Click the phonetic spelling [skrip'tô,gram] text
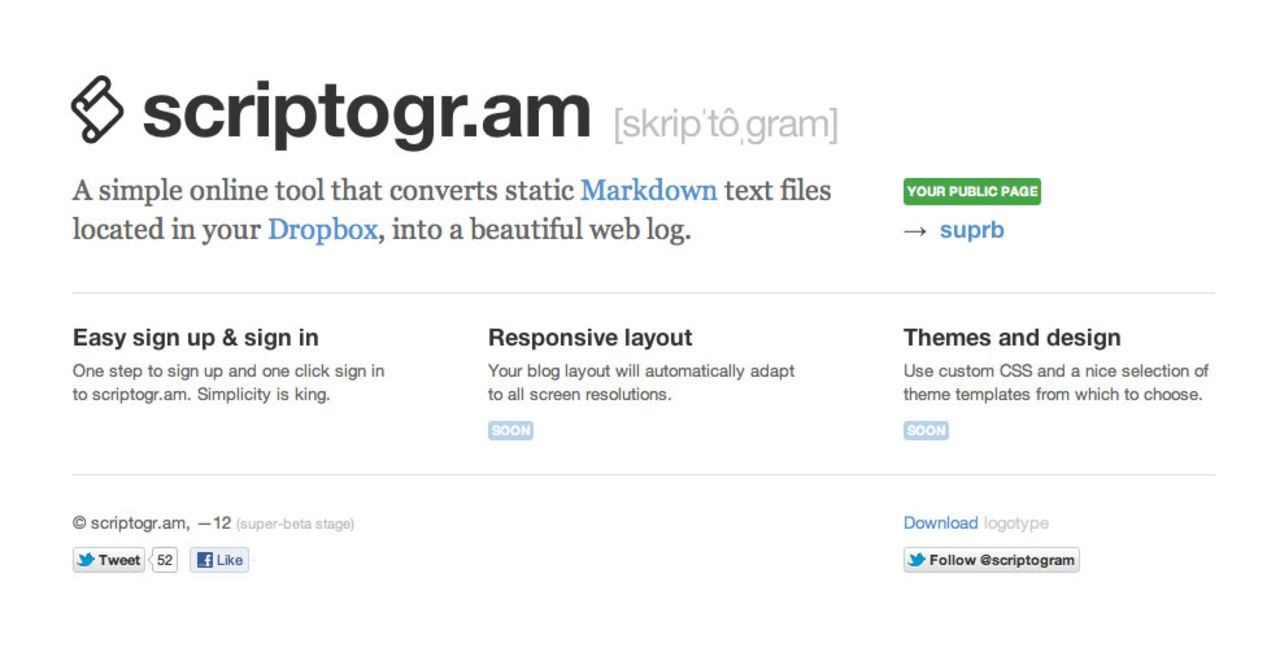Image resolution: width=1280 pixels, height=656 pixels. pyautogui.click(x=725, y=125)
